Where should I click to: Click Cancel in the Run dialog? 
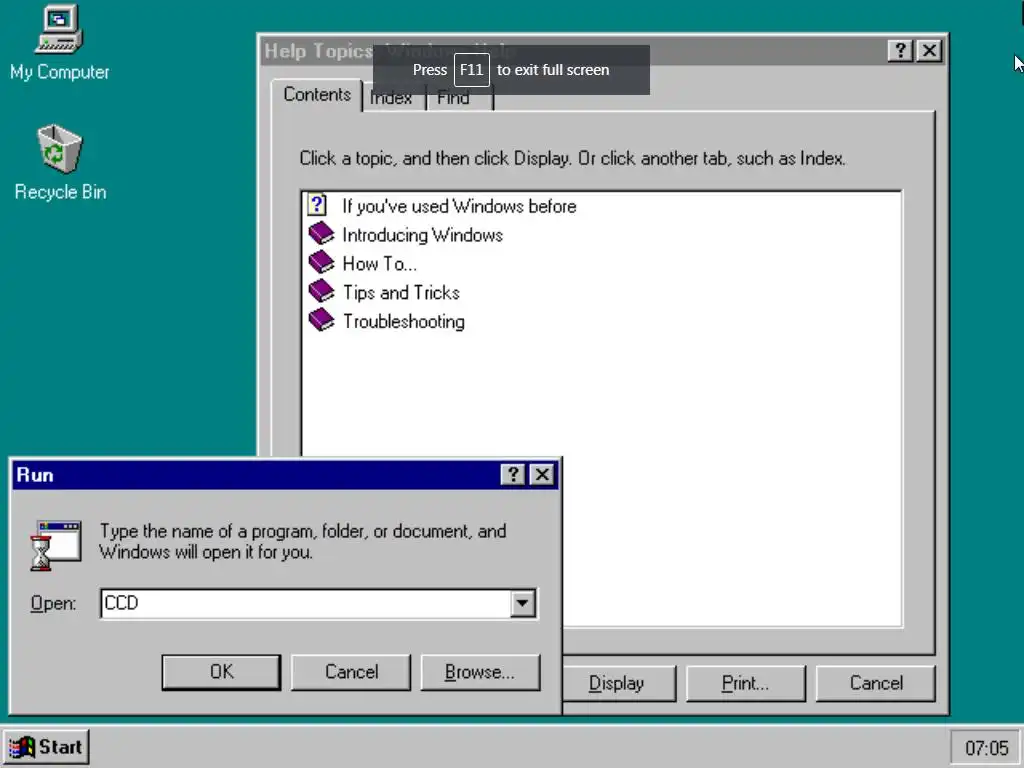351,671
